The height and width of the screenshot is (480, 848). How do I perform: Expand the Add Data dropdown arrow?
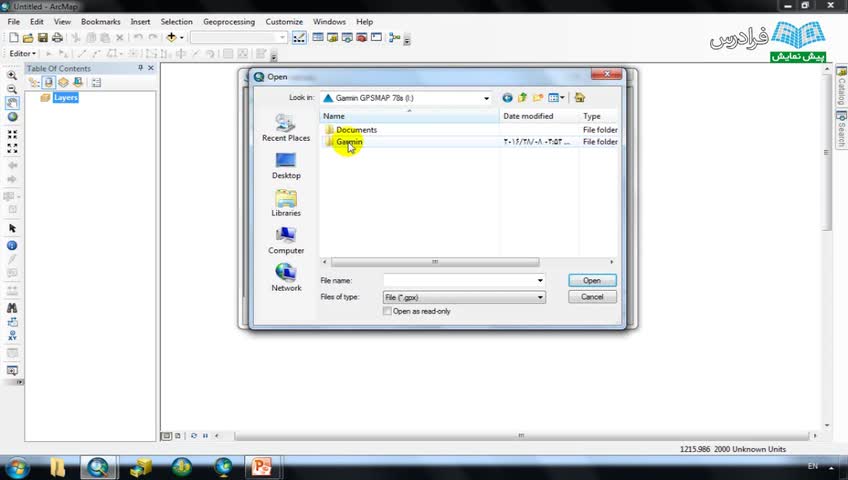click(182, 38)
